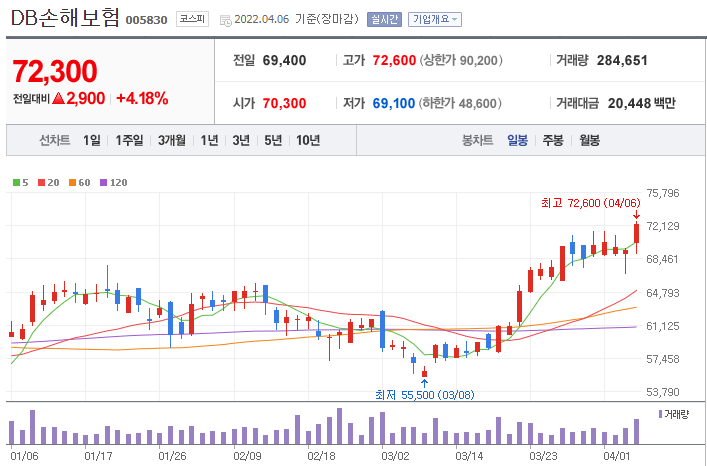Click the purple 120-day moving average swatch
Viewport: 707px width, 466px height.
(x=104, y=183)
